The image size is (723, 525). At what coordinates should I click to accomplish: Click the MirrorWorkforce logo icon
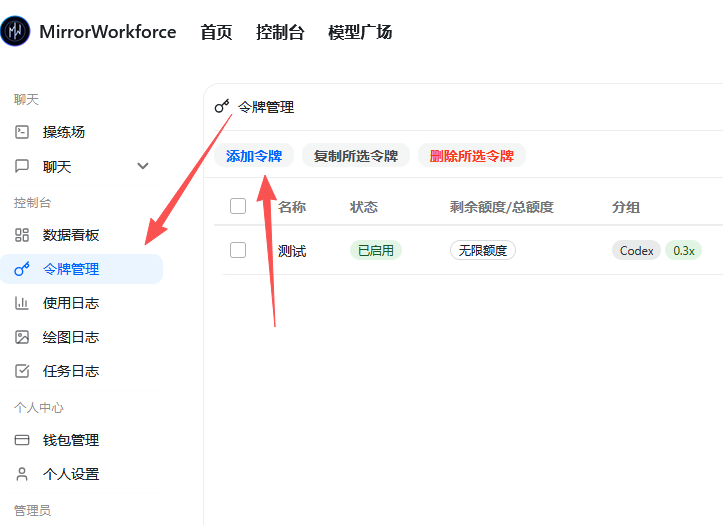click(x=15, y=32)
